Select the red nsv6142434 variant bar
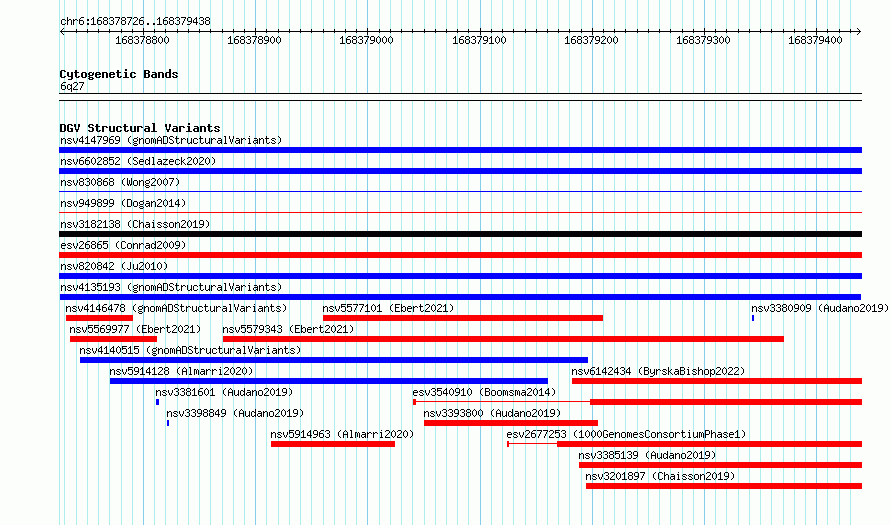Viewport: 890px width, 525px height. click(x=717, y=381)
